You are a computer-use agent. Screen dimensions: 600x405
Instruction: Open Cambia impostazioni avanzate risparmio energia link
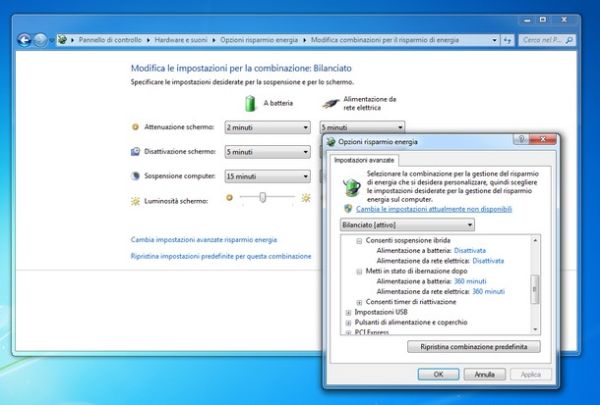pyautogui.click(x=204, y=240)
